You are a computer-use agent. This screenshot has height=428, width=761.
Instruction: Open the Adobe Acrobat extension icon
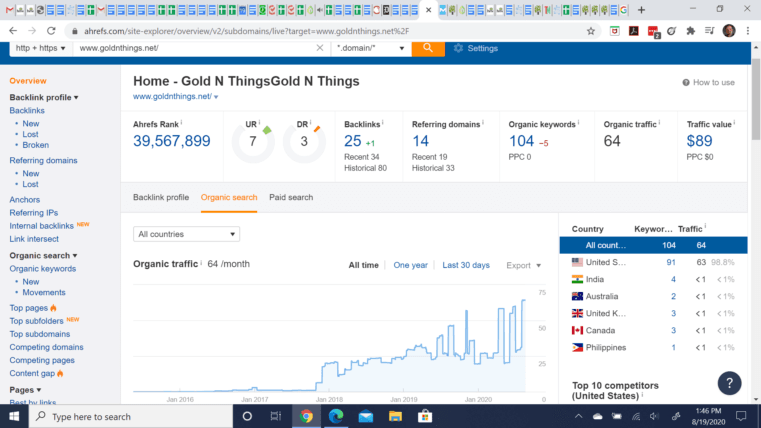(x=633, y=31)
